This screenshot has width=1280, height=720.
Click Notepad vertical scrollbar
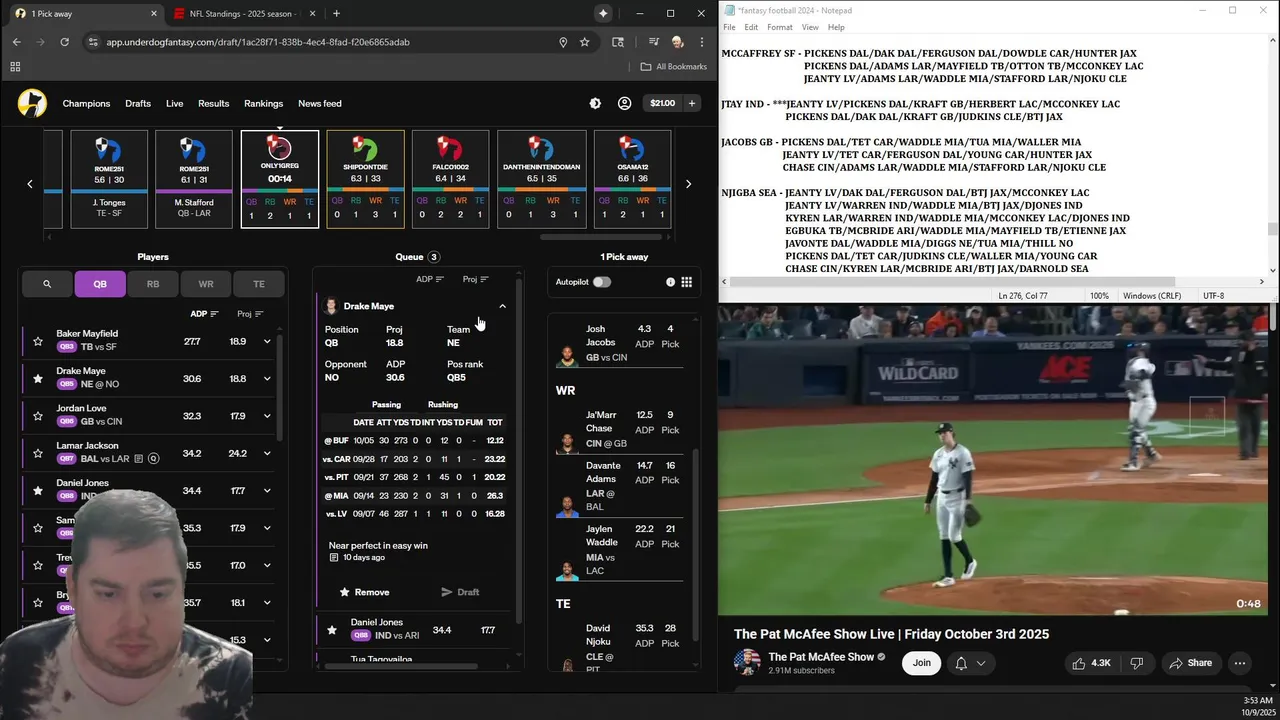(1272, 230)
